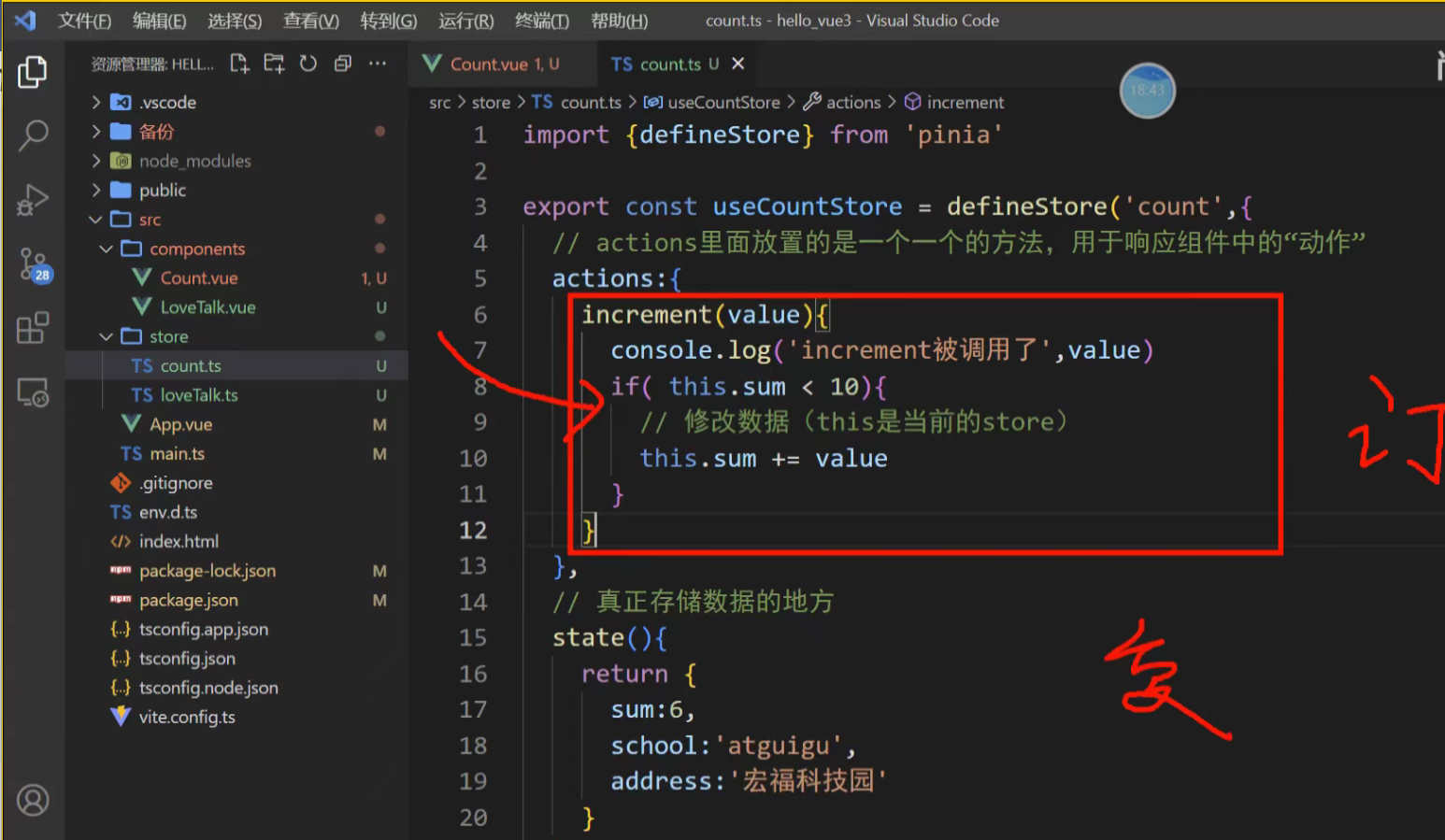Click line number 12 in the gutter
1445x840 pixels.
[473, 531]
